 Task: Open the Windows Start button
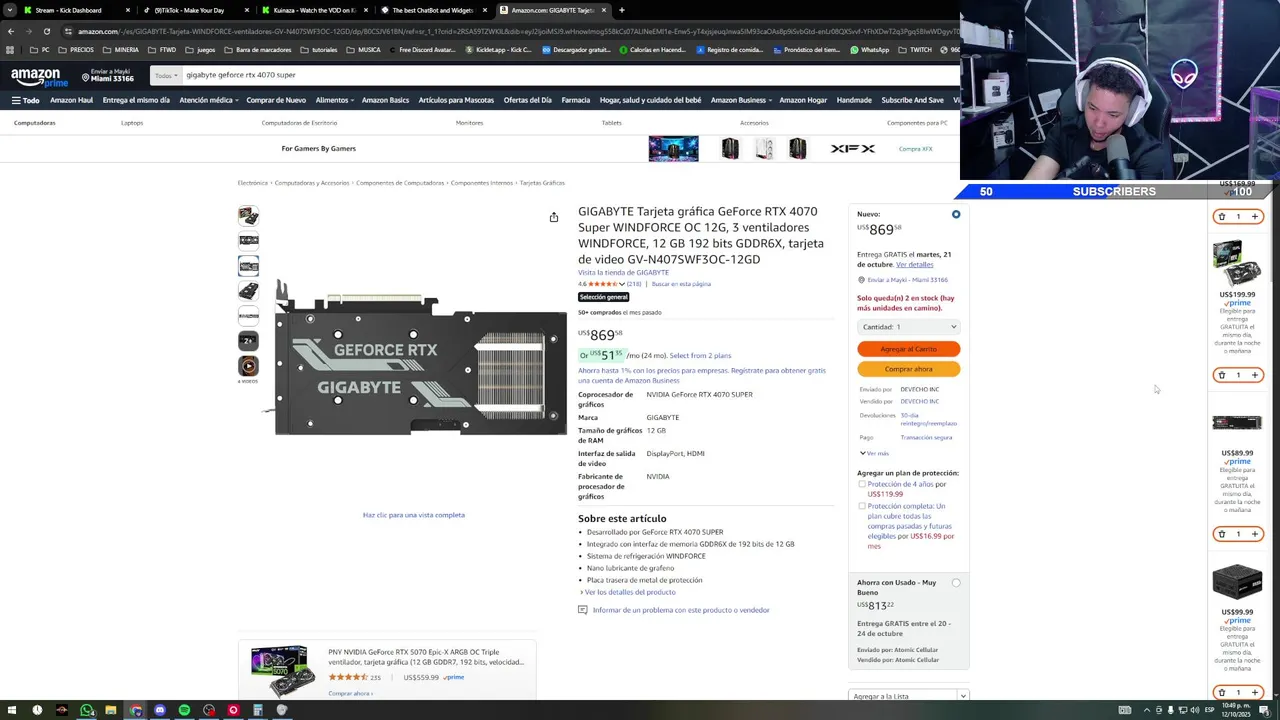coord(11,710)
